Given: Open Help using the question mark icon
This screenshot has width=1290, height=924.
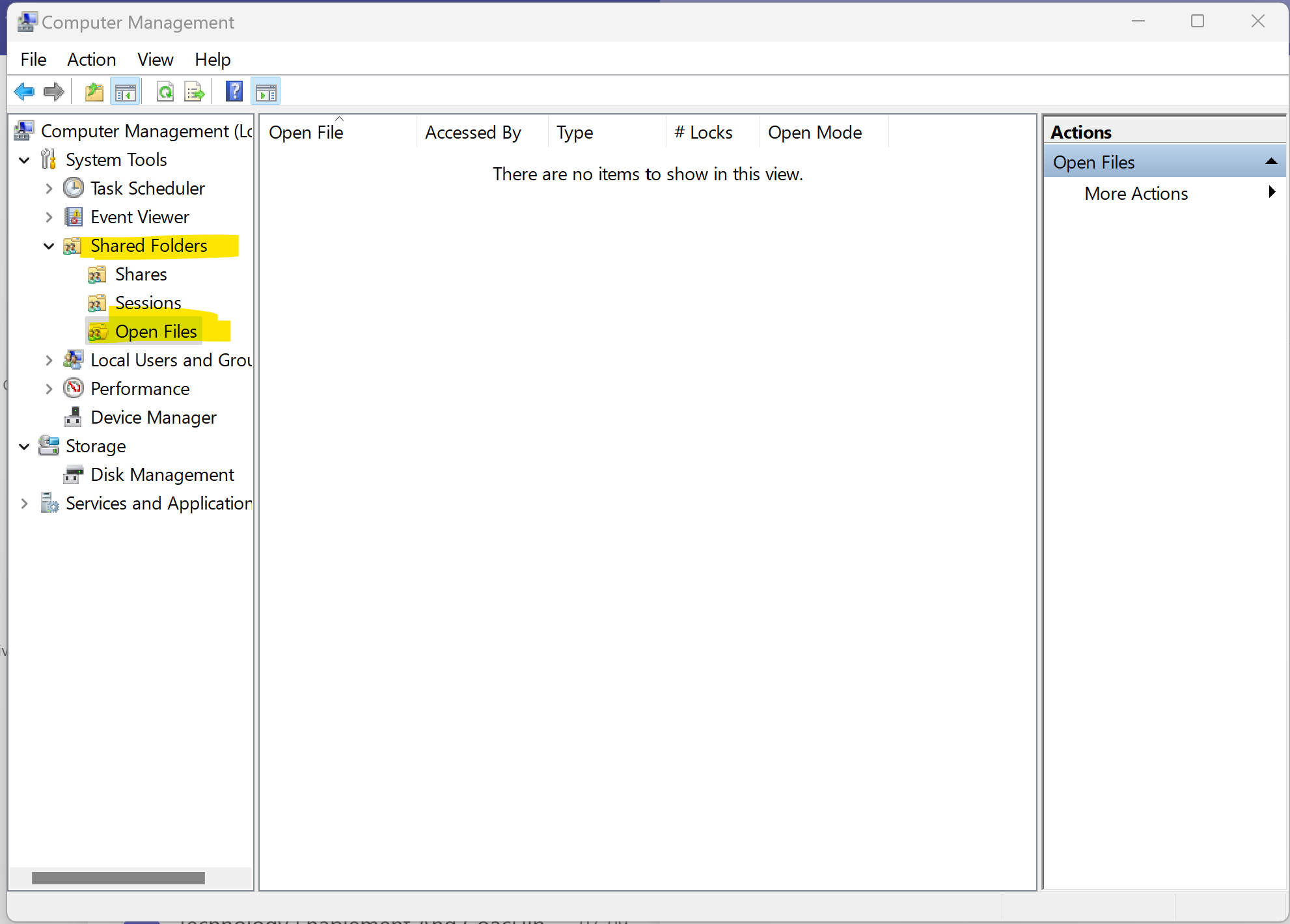Looking at the screenshot, I should pyautogui.click(x=234, y=91).
